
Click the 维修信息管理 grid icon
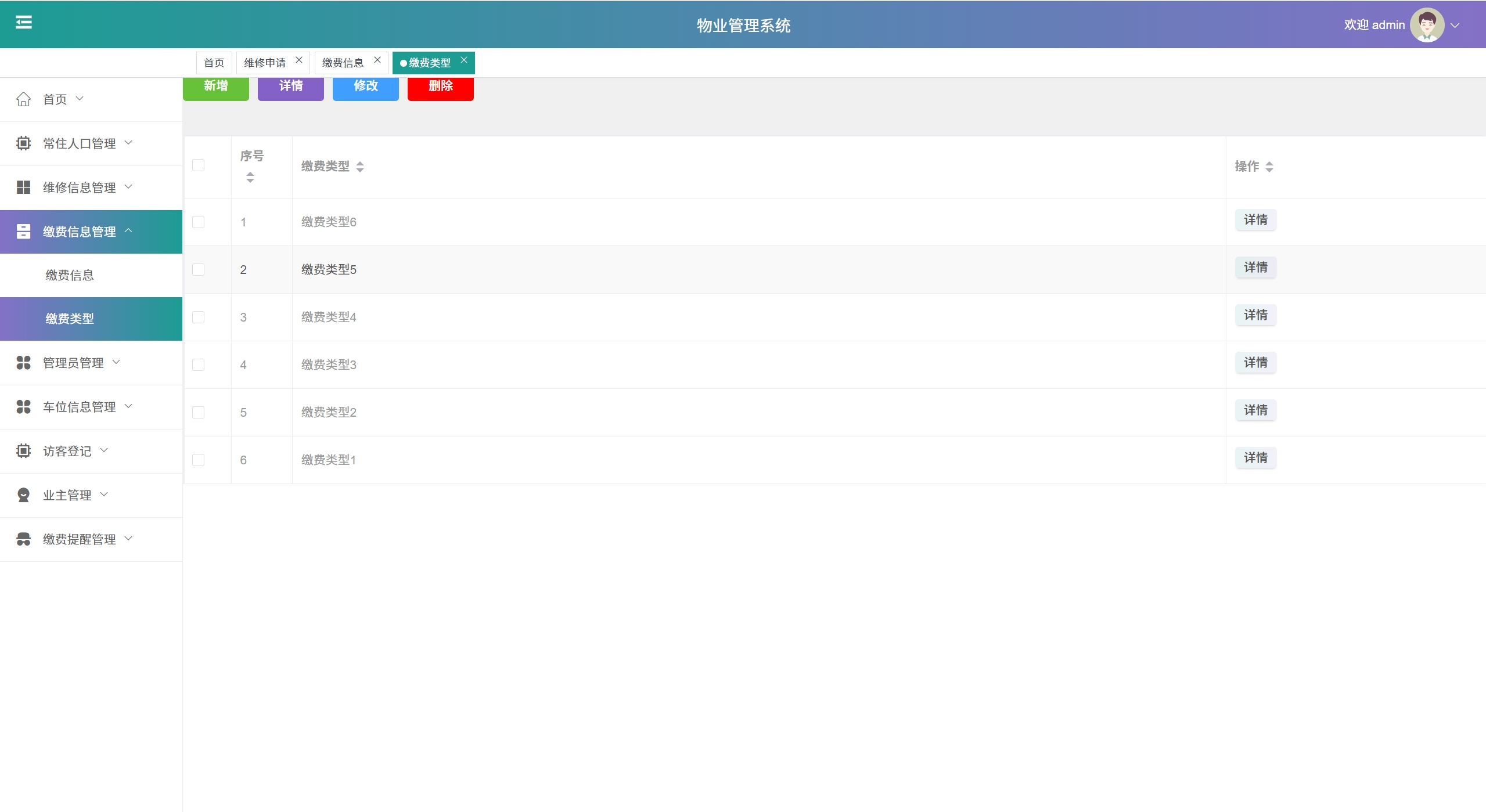tap(23, 187)
